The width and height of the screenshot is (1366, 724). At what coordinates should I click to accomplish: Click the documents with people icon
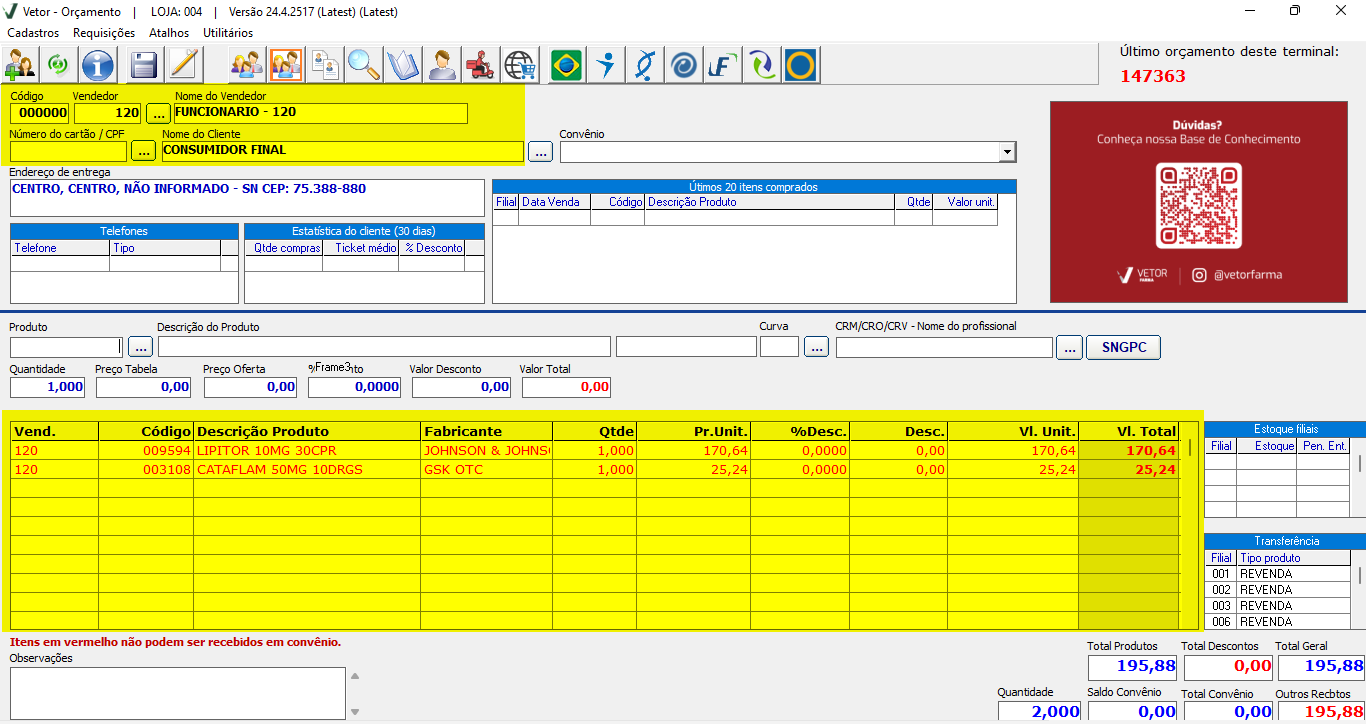tap(325, 65)
